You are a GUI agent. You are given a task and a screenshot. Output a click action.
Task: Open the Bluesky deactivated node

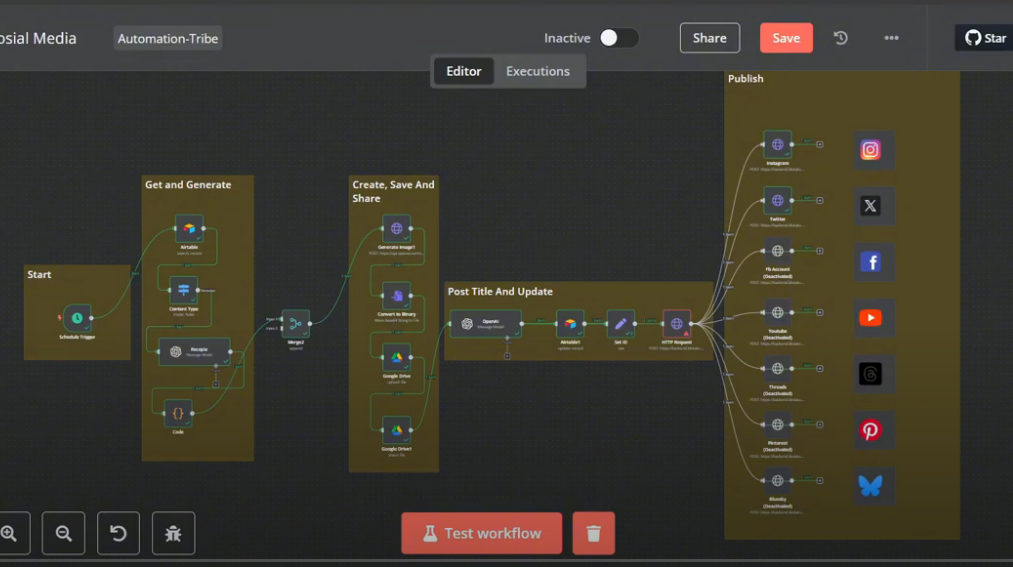point(777,480)
